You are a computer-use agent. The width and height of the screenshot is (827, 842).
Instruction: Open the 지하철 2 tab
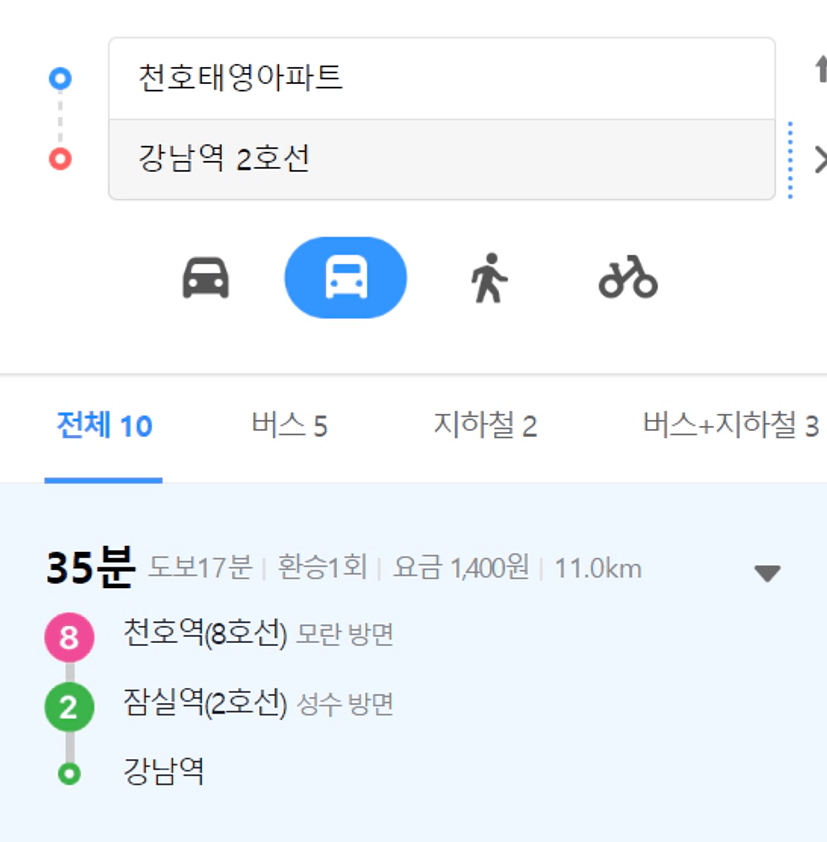tap(485, 425)
